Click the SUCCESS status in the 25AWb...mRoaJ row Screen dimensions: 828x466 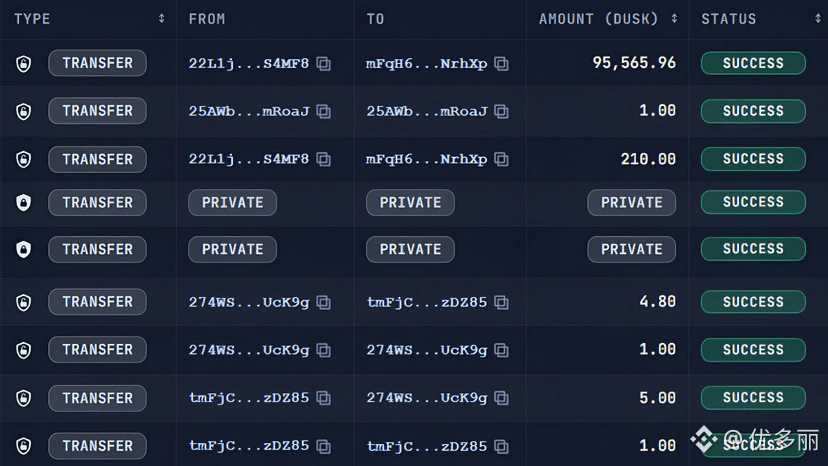(753, 111)
